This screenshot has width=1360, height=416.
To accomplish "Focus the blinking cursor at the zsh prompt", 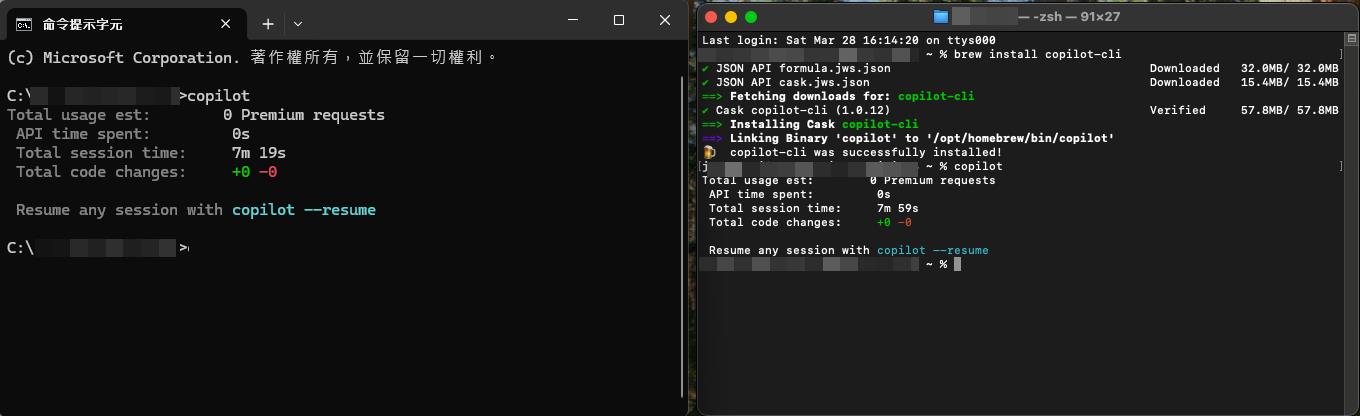I will pyautogui.click(x=957, y=264).
